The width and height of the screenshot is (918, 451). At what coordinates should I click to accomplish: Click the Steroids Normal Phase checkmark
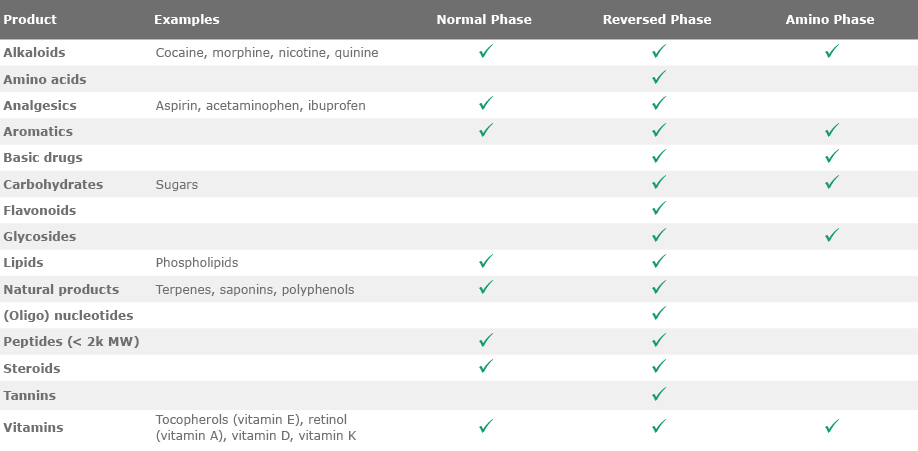(486, 366)
